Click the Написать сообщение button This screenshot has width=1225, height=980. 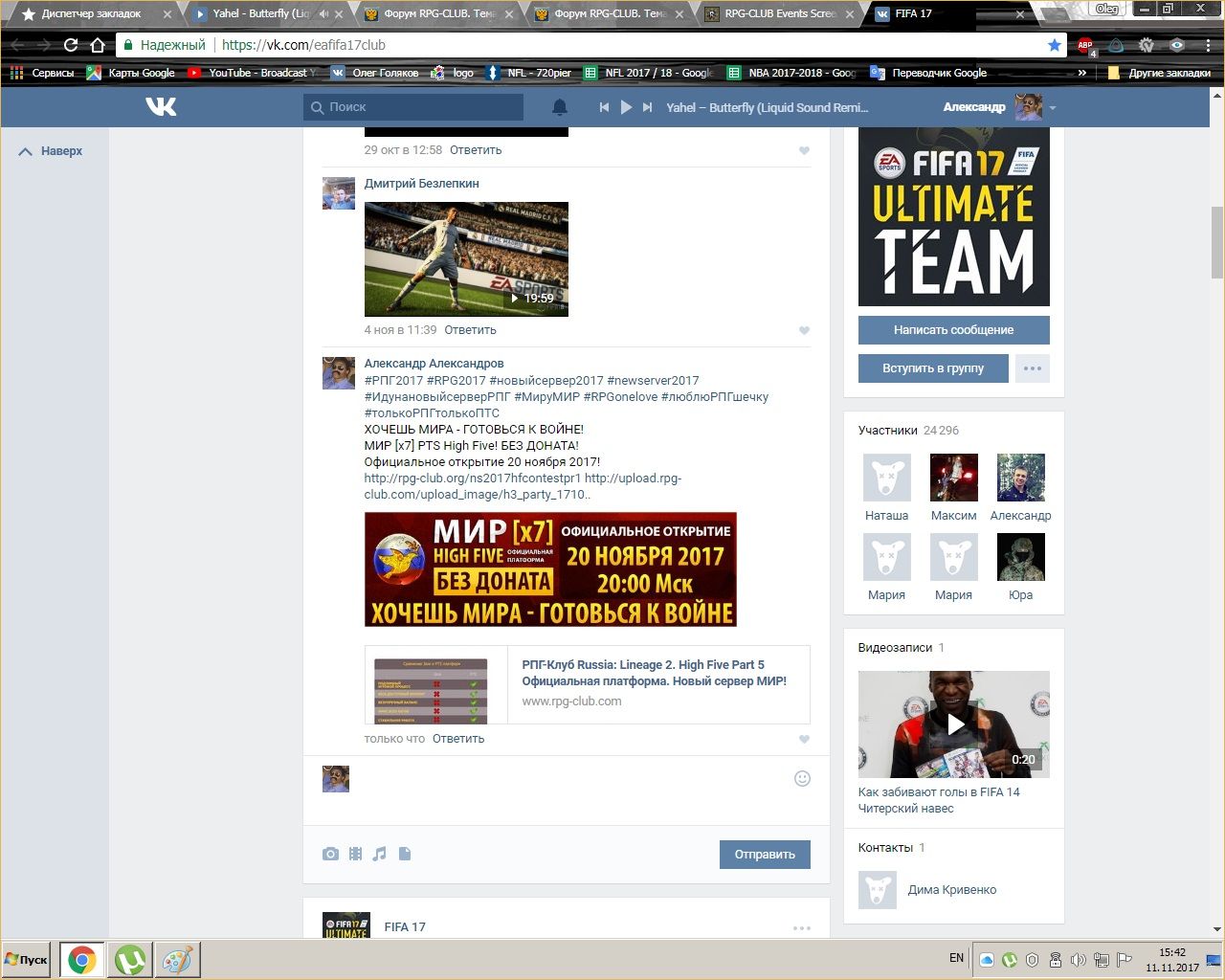tap(953, 330)
